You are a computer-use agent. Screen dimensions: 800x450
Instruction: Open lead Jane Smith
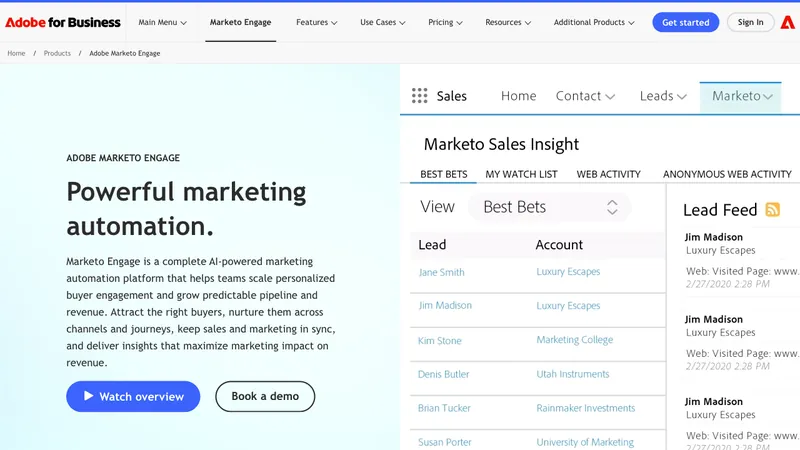click(441, 272)
